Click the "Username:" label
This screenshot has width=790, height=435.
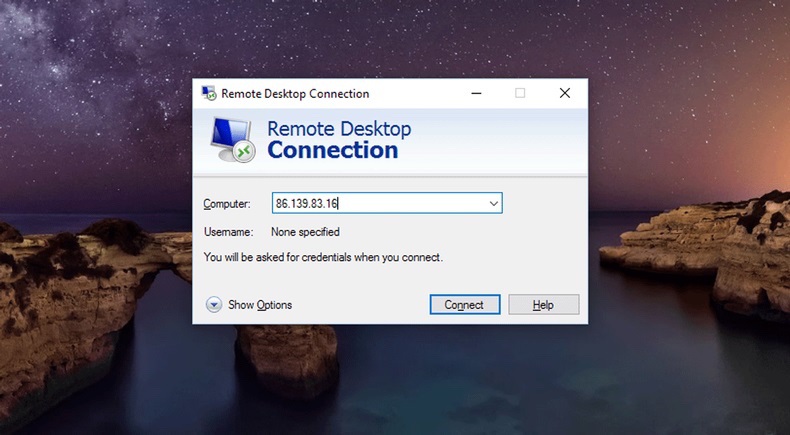(228, 232)
